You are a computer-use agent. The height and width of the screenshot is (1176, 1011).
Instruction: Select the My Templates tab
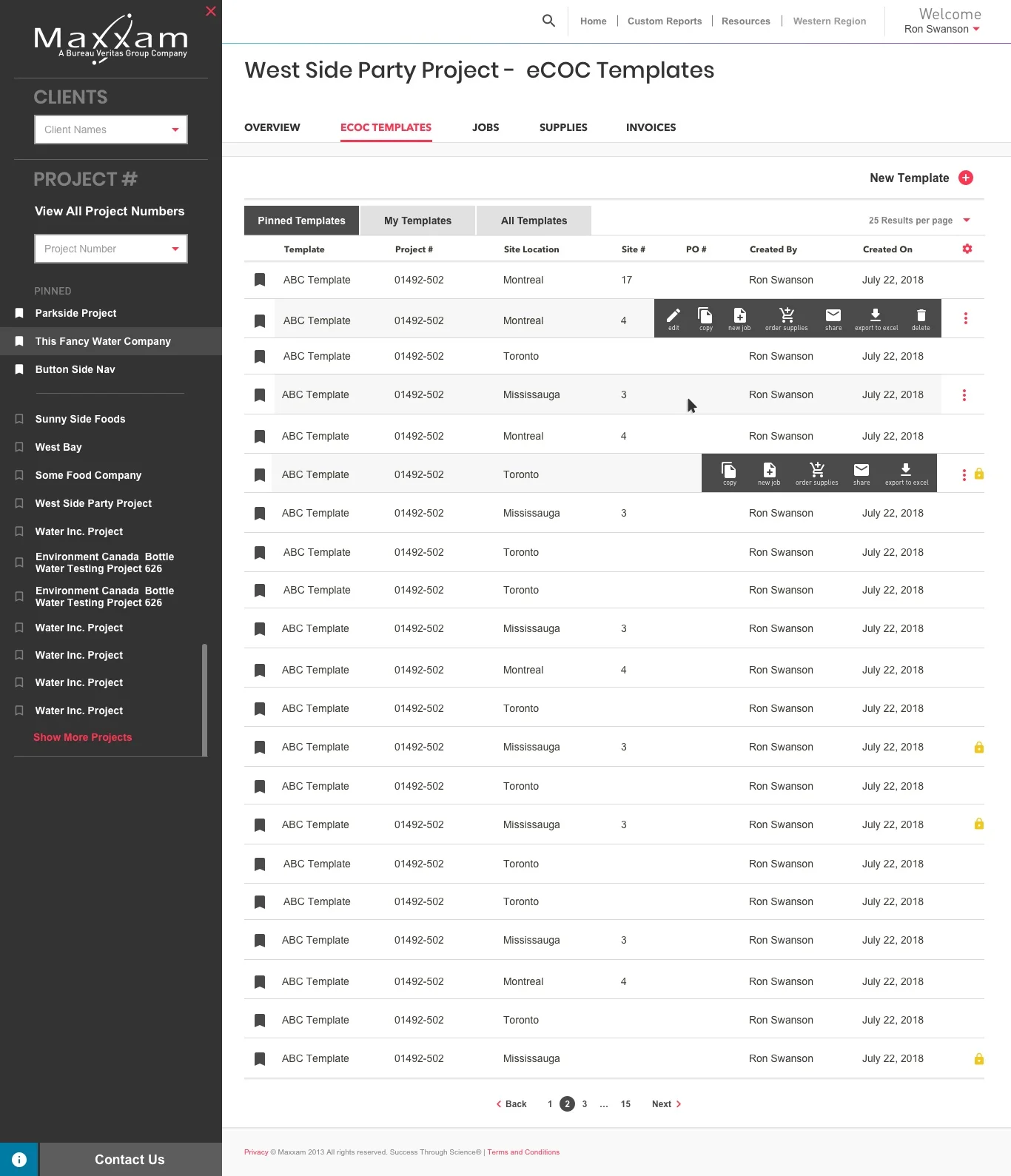point(417,221)
